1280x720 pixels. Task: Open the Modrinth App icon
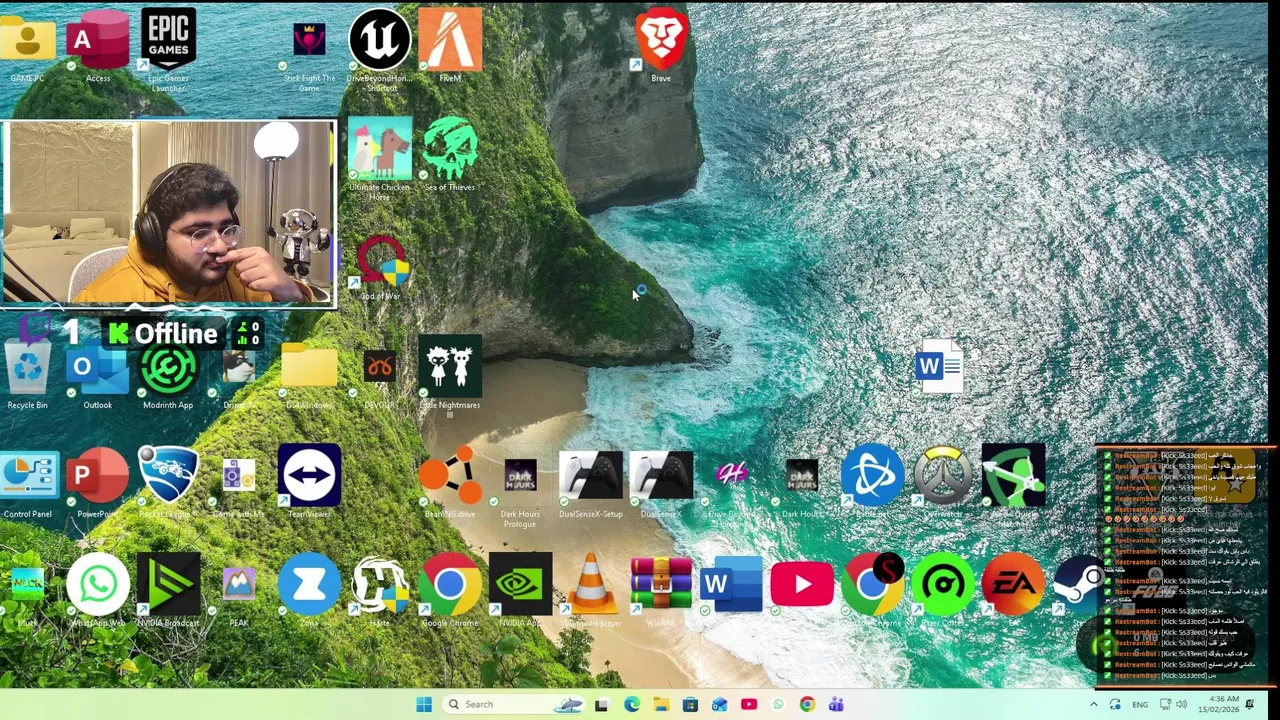pyautogui.click(x=168, y=370)
